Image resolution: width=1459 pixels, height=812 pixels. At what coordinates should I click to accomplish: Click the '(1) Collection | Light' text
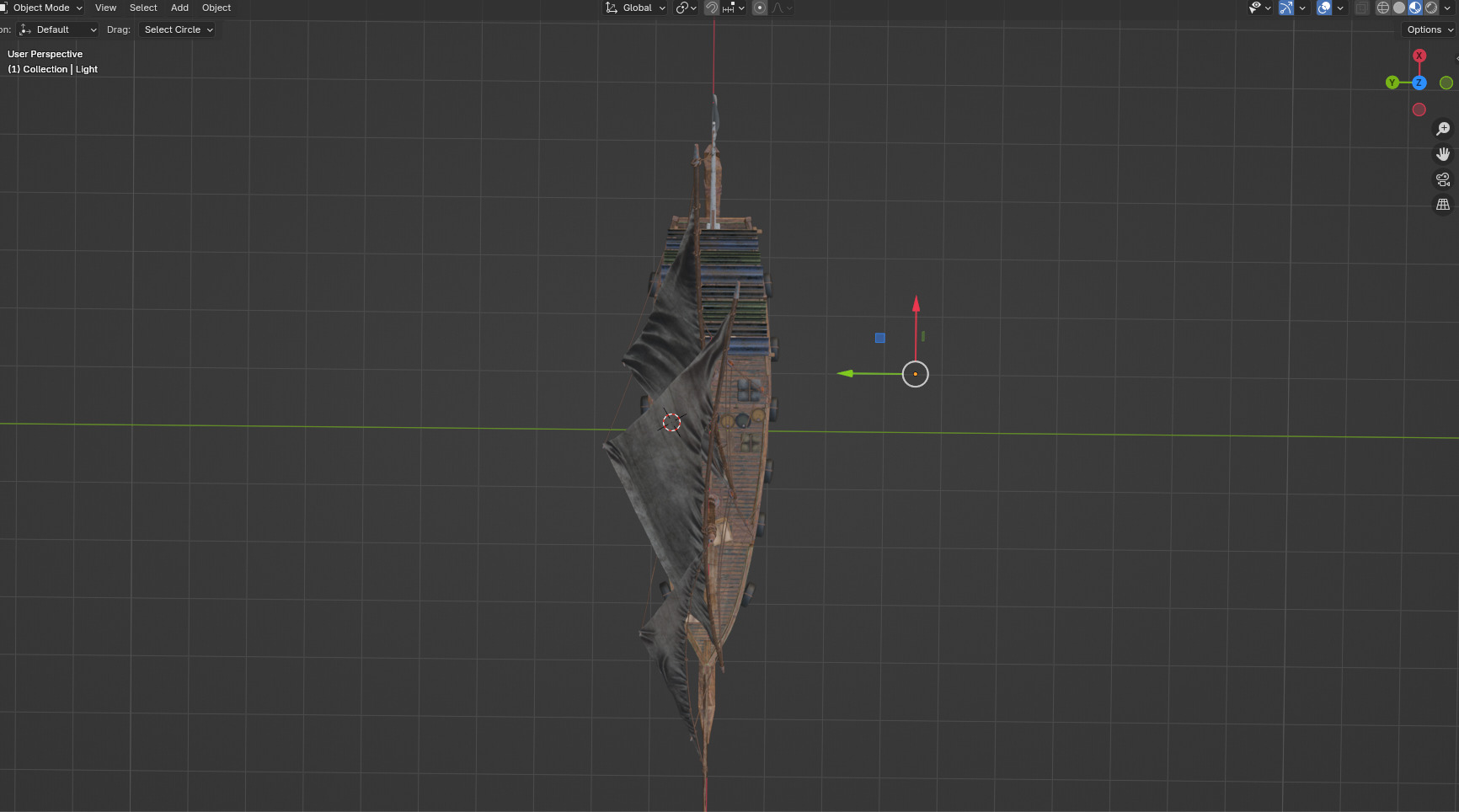coord(53,69)
